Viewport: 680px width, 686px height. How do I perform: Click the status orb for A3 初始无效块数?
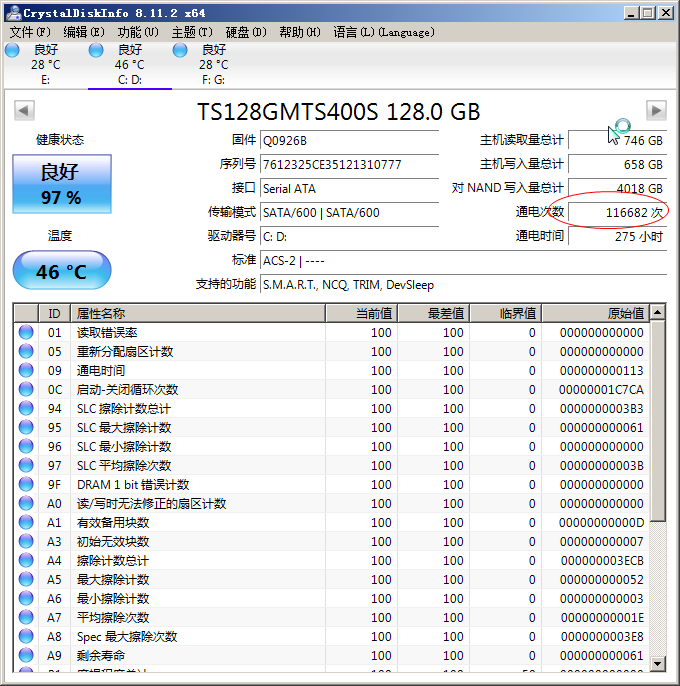tap(26, 541)
